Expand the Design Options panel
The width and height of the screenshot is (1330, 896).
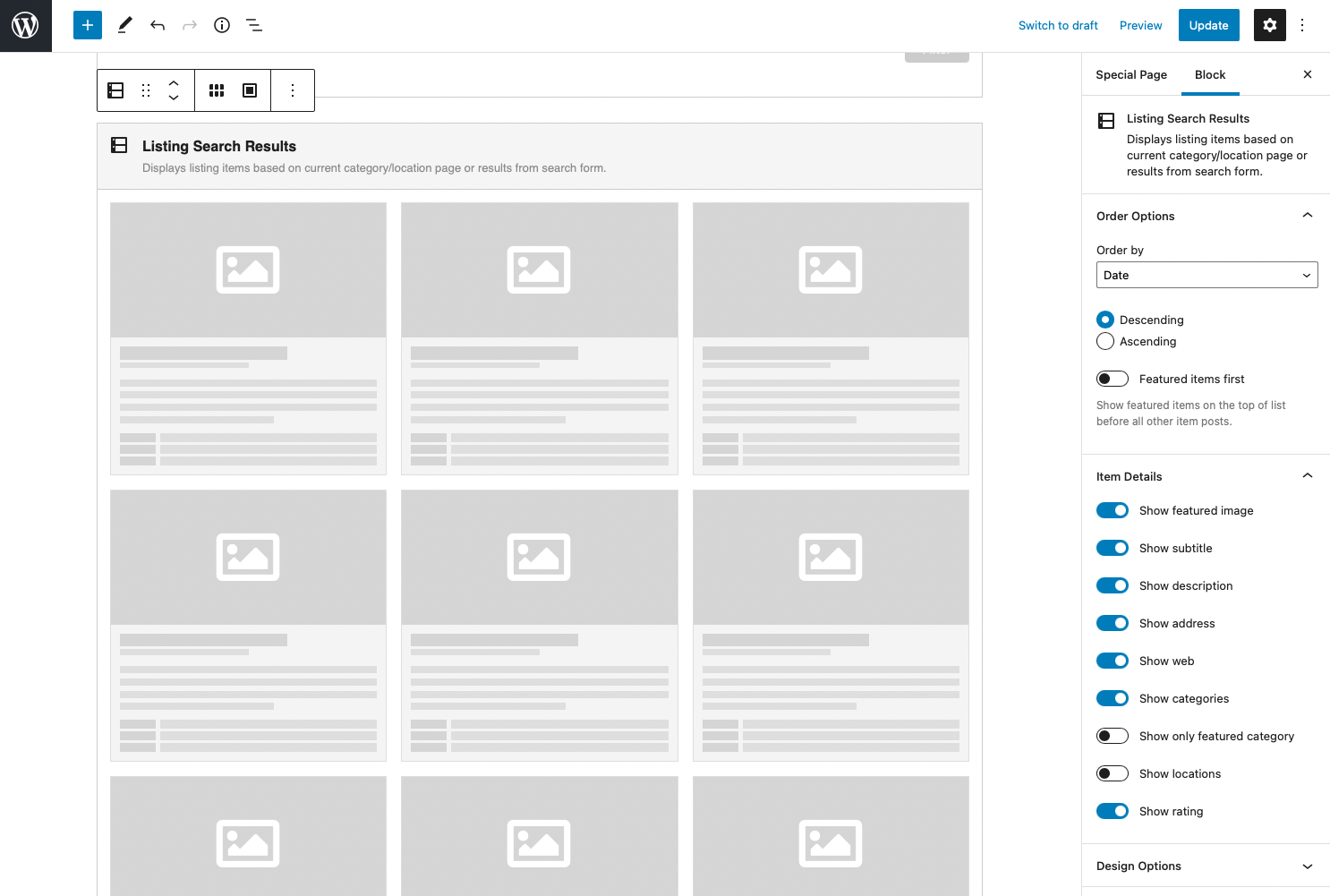click(x=1206, y=866)
